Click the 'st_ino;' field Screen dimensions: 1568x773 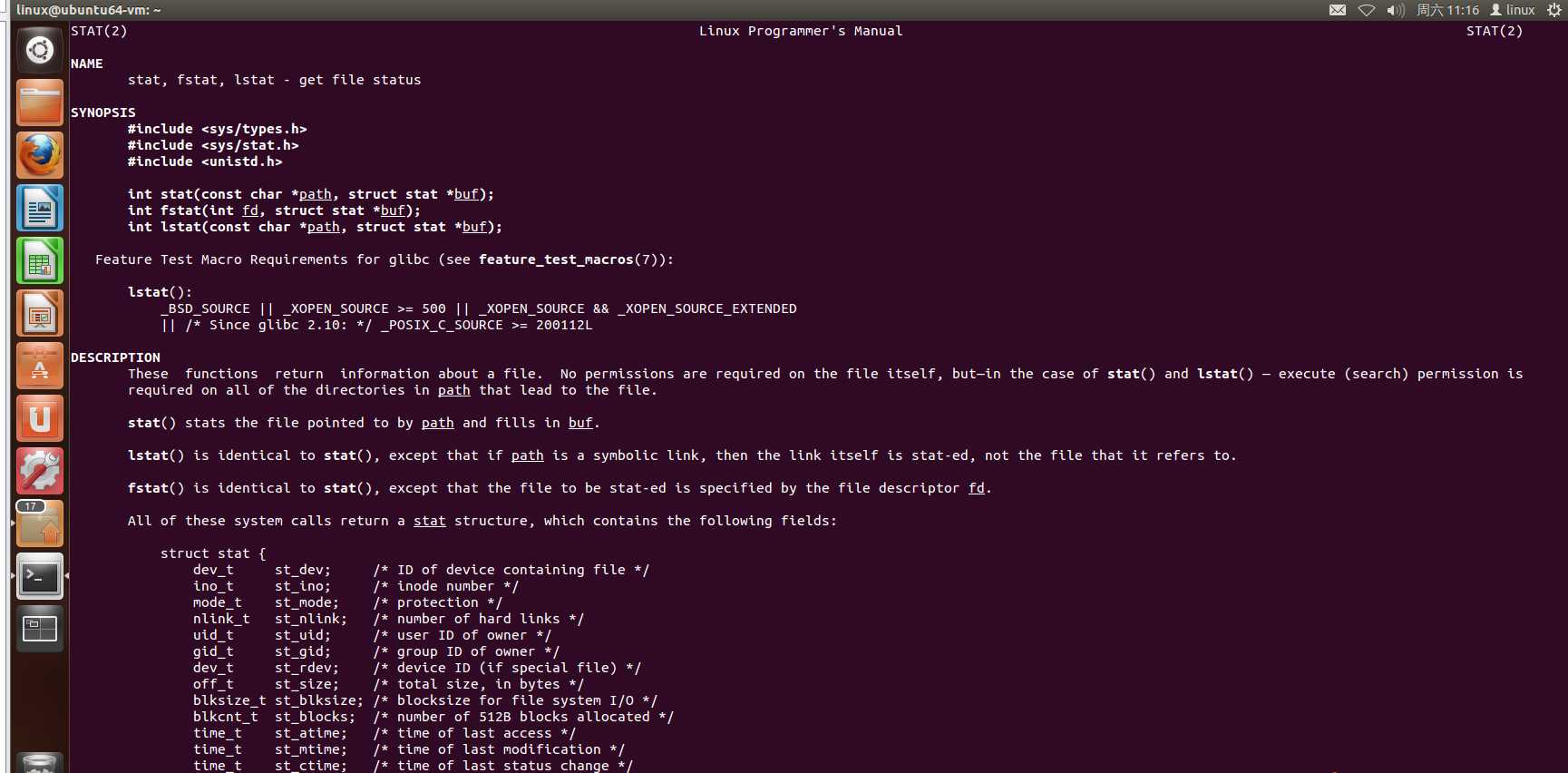303,586
